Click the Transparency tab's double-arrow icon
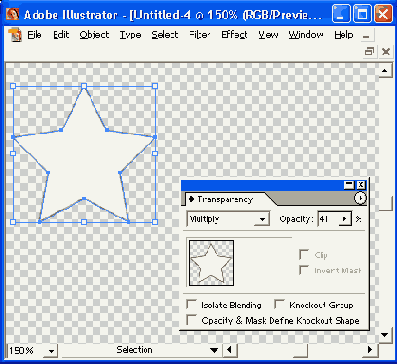 (191, 199)
